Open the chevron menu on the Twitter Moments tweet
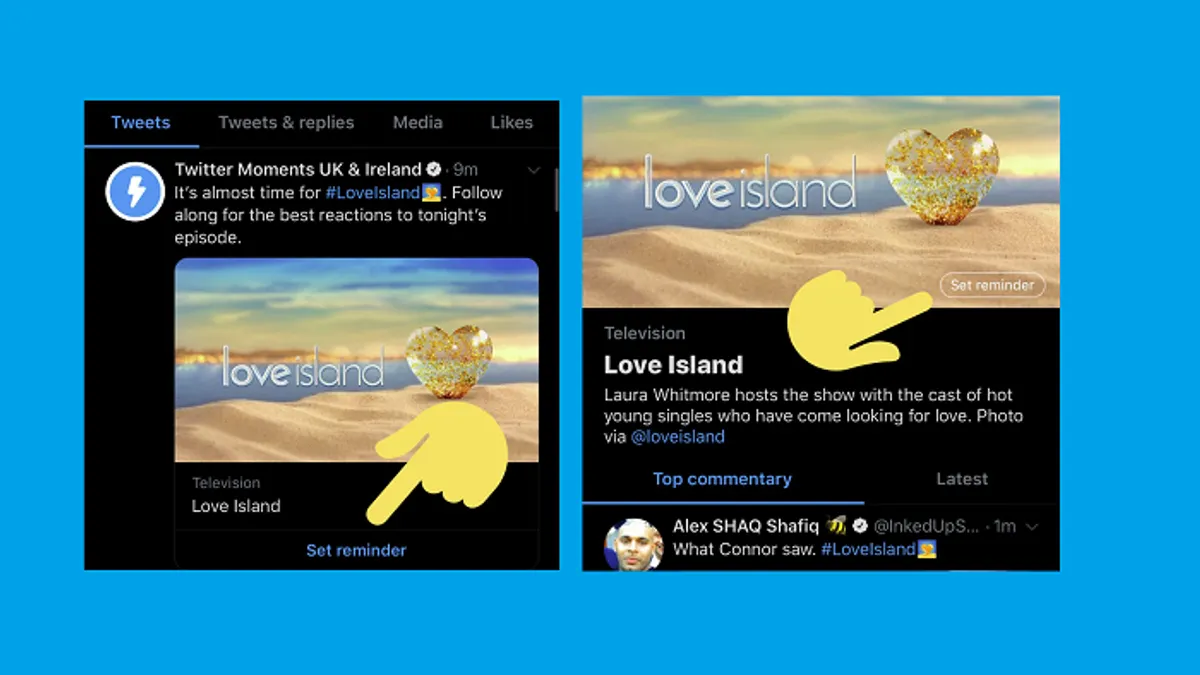Viewport: 1200px width, 675px height. point(534,170)
